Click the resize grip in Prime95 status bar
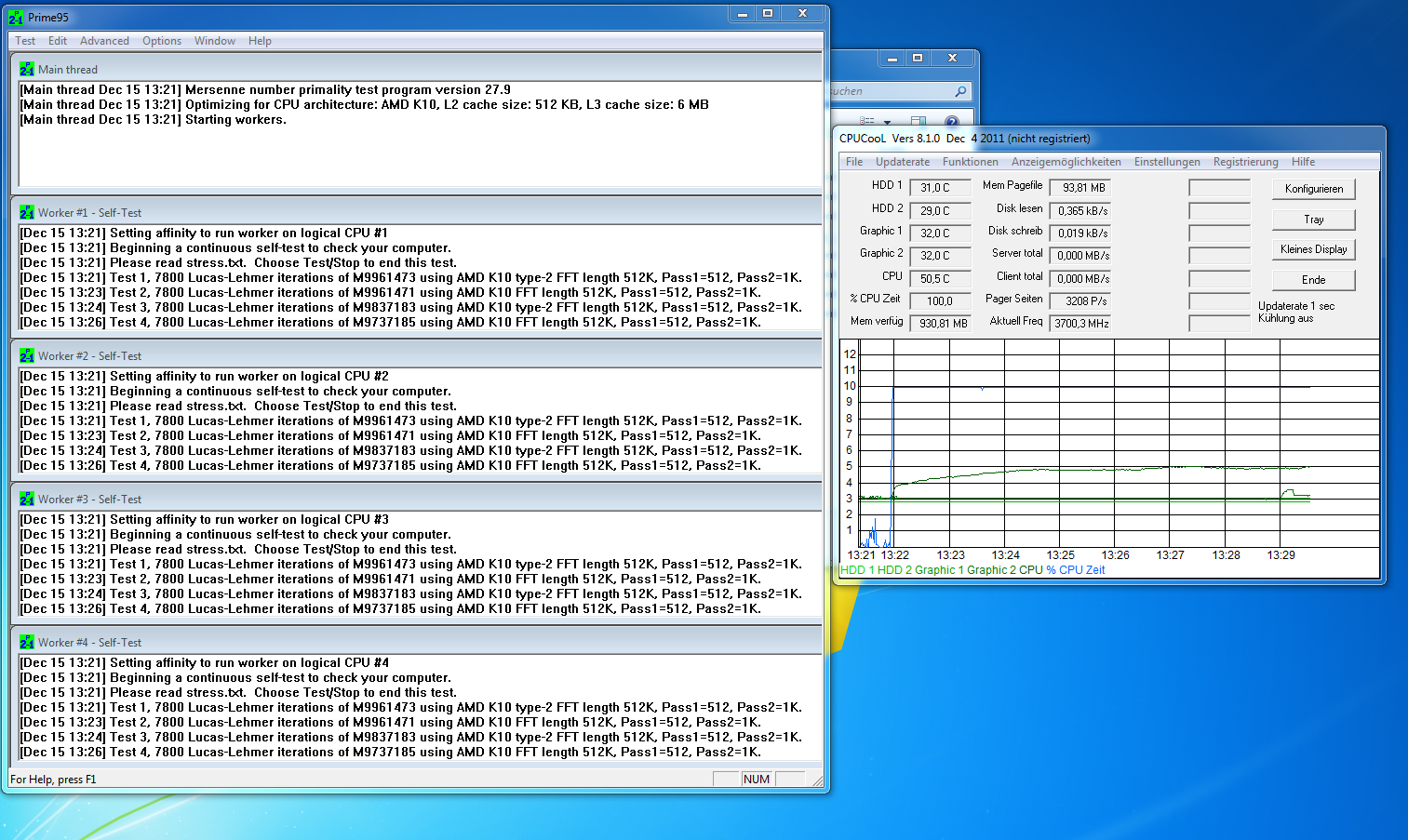Screen dimensions: 1408x840 pos(816,780)
